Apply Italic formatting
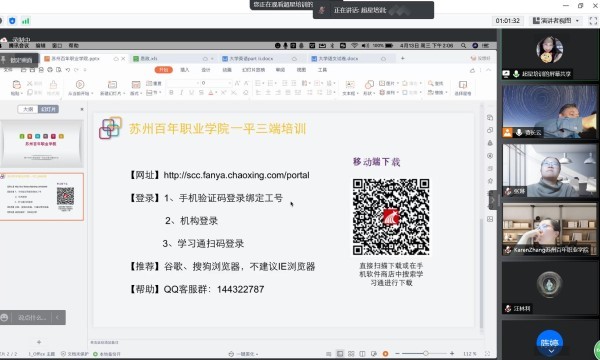Screen dimensions: 600x360 [x=181, y=93]
